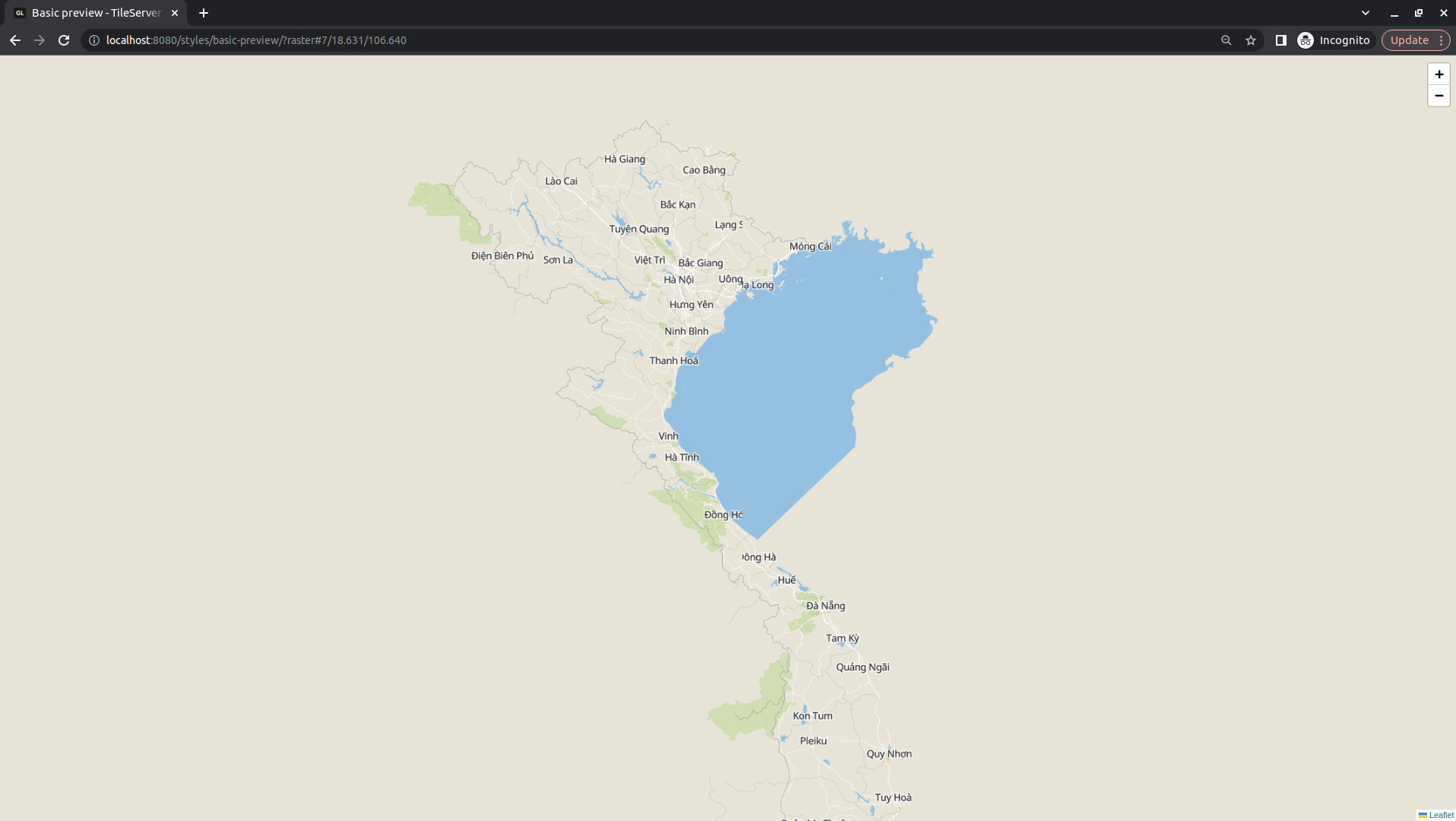Go back using the back arrow
Screen dimensions: 1456x821
tap(15, 40)
